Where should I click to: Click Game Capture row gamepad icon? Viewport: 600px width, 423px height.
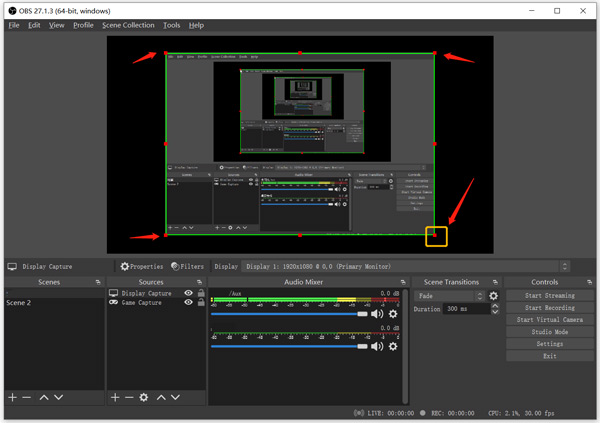pyautogui.click(x=113, y=302)
